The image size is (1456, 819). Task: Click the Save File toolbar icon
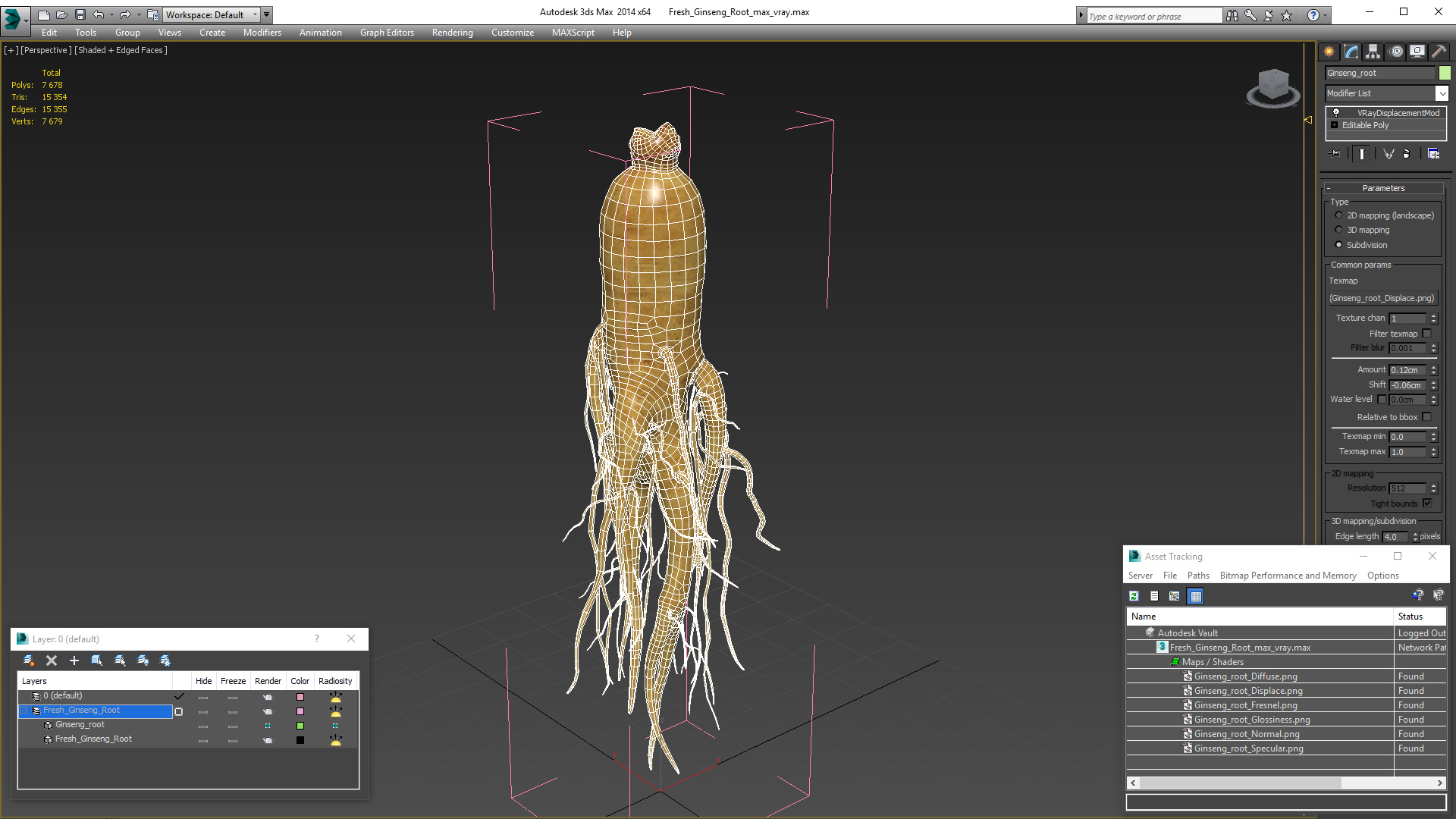tap(80, 14)
